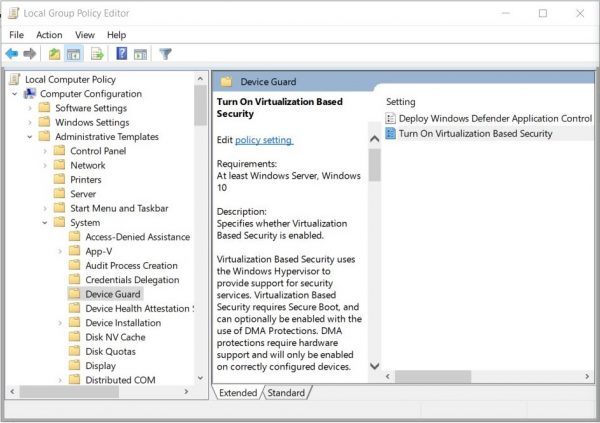Click the 'policy setting' edit link
The height and width of the screenshot is (423, 600).
(x=264, y=140)
